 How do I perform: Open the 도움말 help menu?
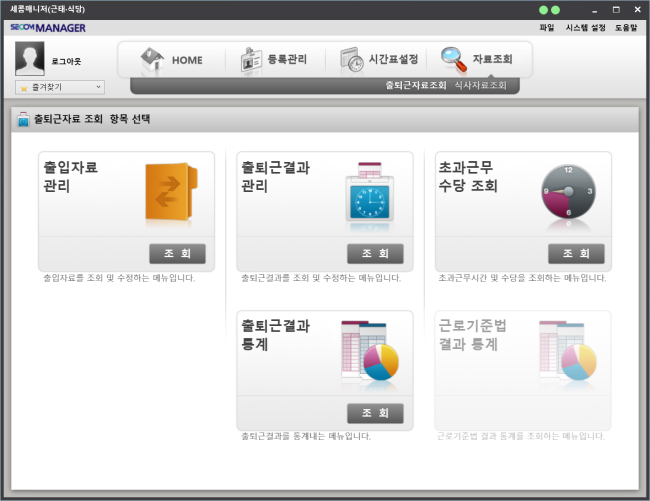(625, 28)
